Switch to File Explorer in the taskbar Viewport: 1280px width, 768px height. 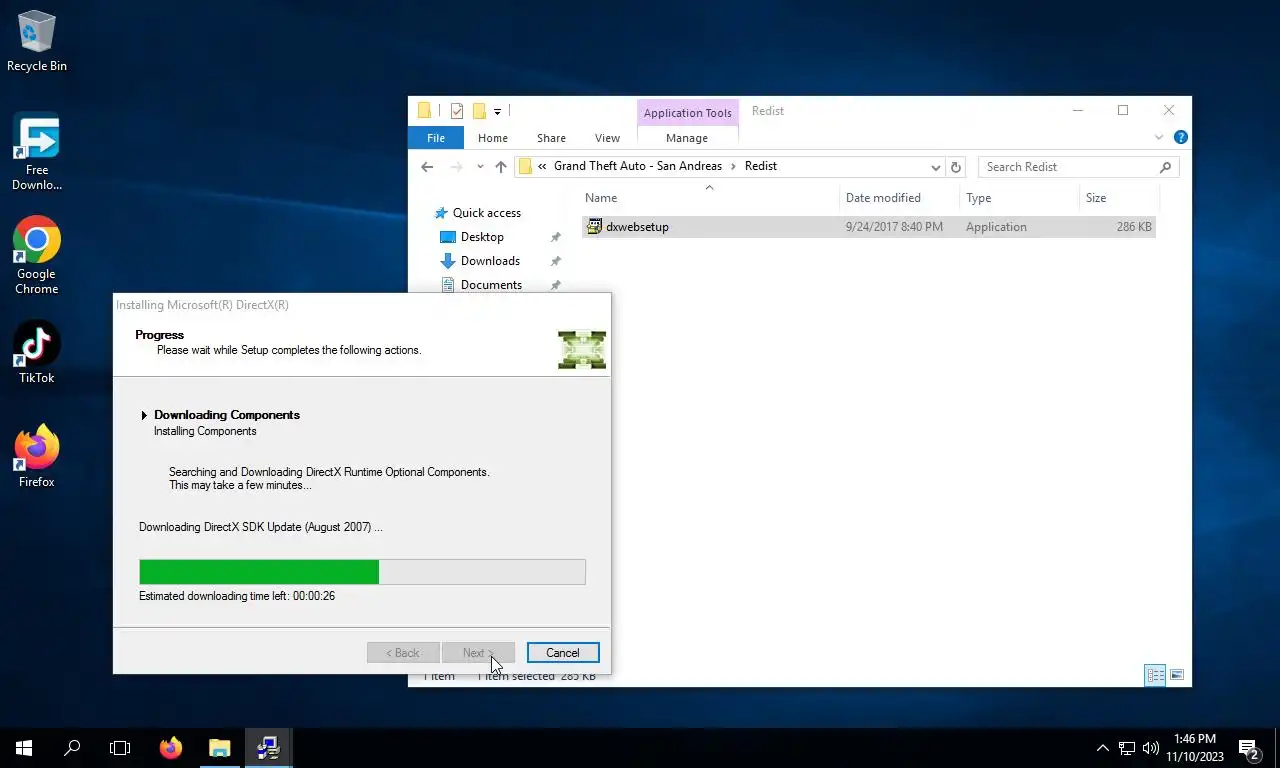[x=219, y=747]
